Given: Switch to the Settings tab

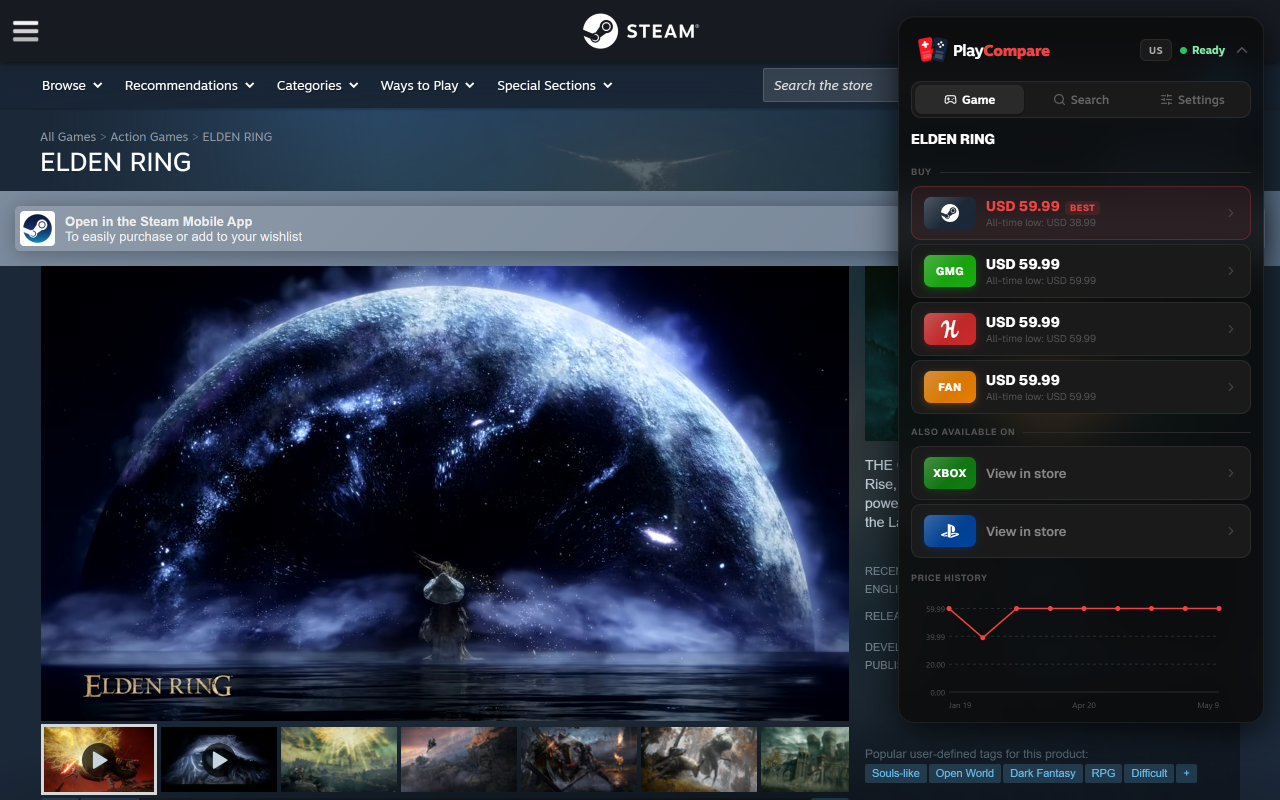Looking at the screenshot, I should [1192, 100].
